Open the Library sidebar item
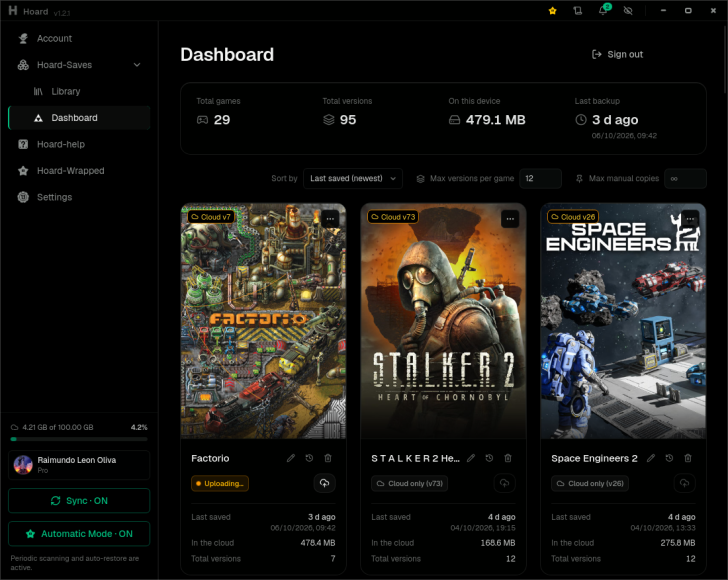Screen dimensions: 728x580 pyautogui.click(x=79, y=91)
